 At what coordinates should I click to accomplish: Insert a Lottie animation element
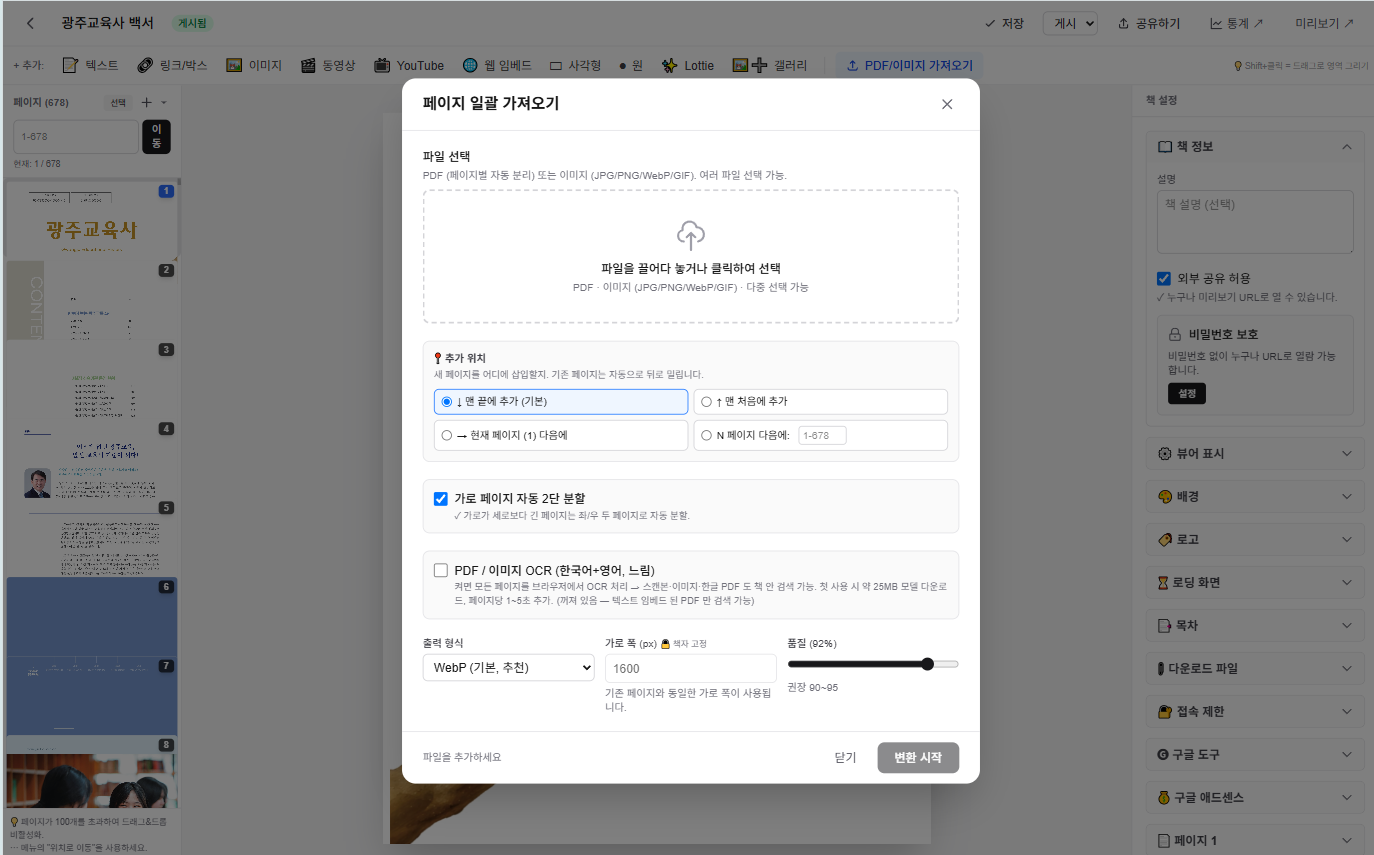coord(688,65)
